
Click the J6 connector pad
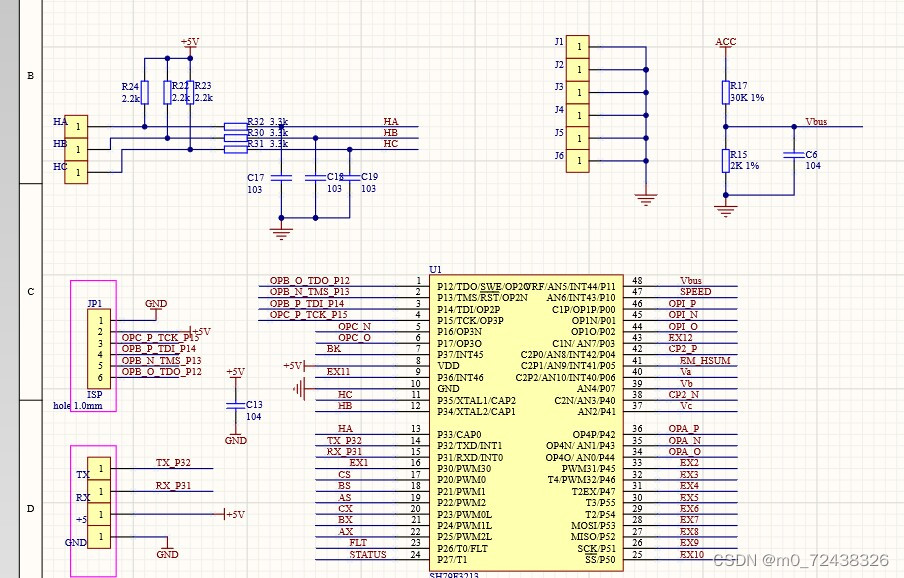[x=578, y=161]
